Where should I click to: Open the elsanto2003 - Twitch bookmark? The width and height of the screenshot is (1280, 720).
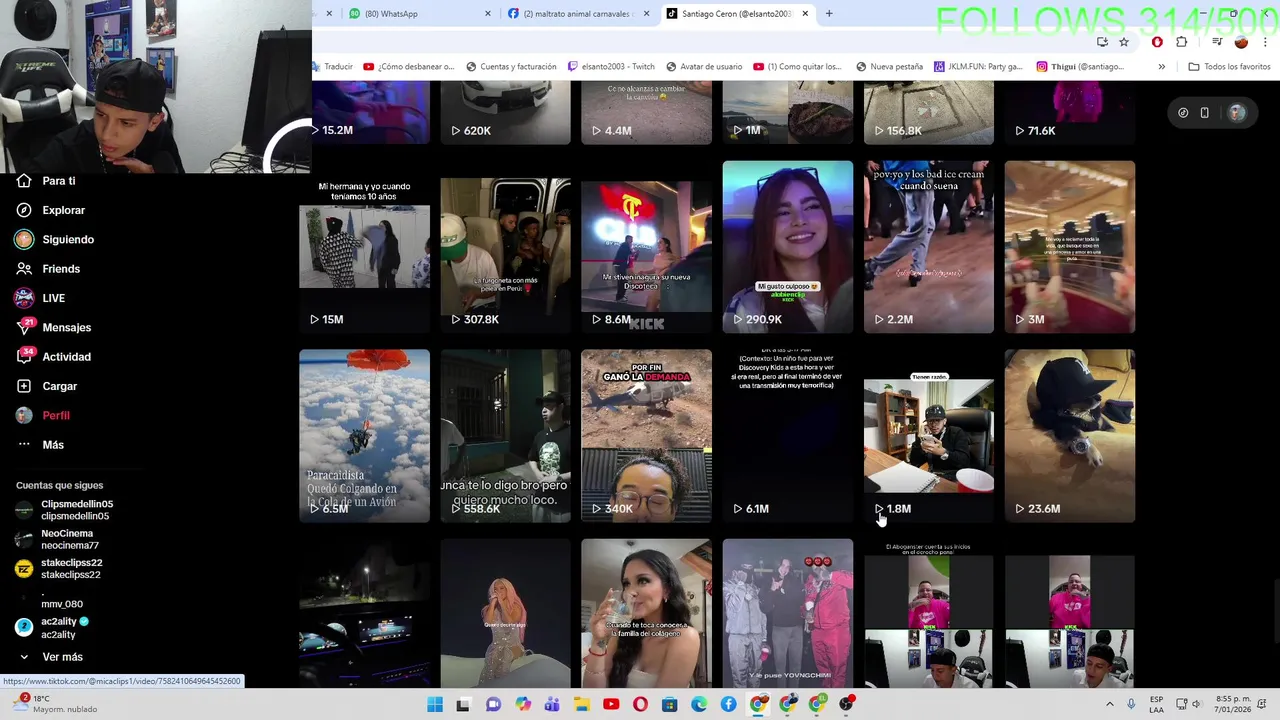(611, 67)
